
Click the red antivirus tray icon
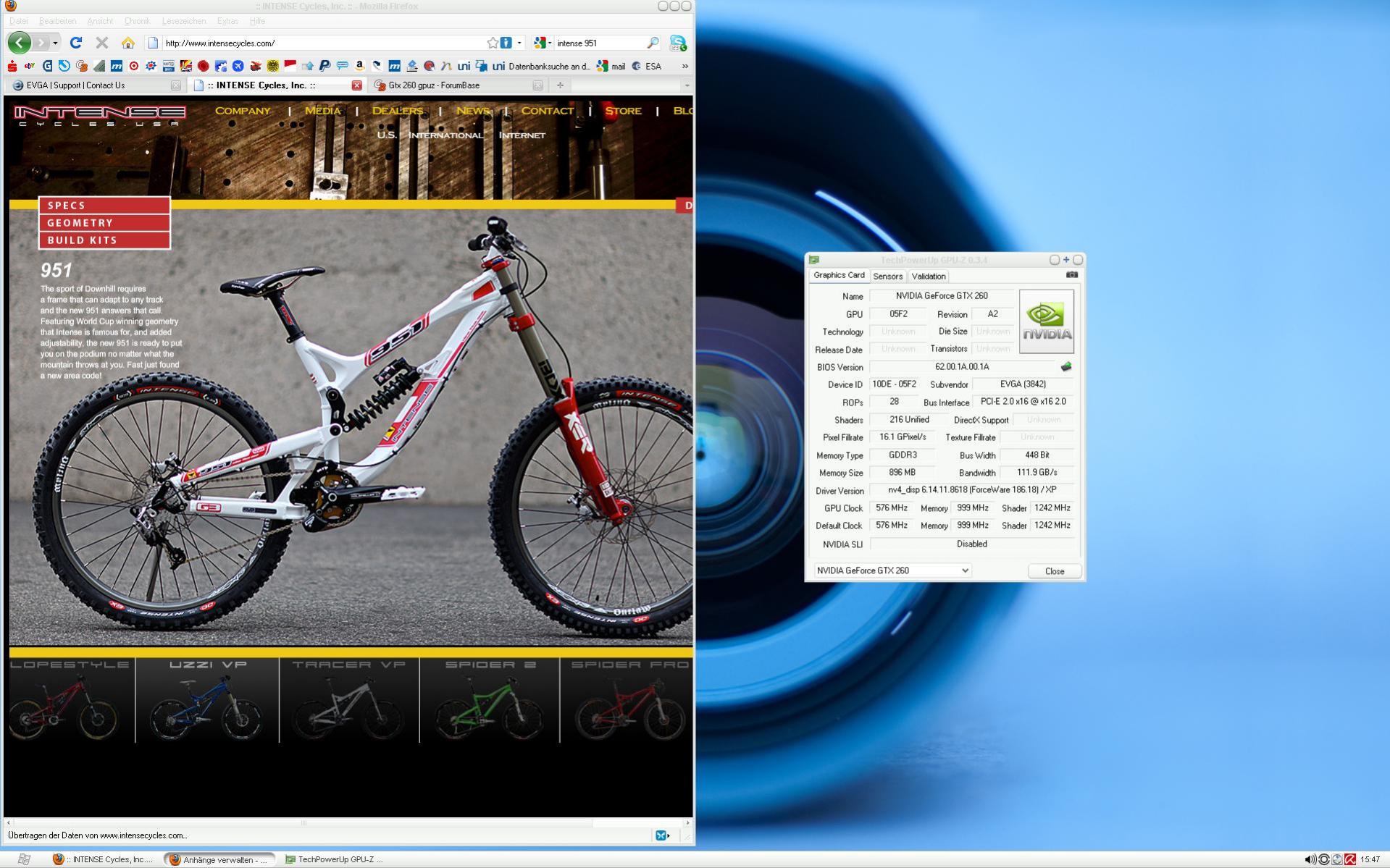click(1350, 859)
